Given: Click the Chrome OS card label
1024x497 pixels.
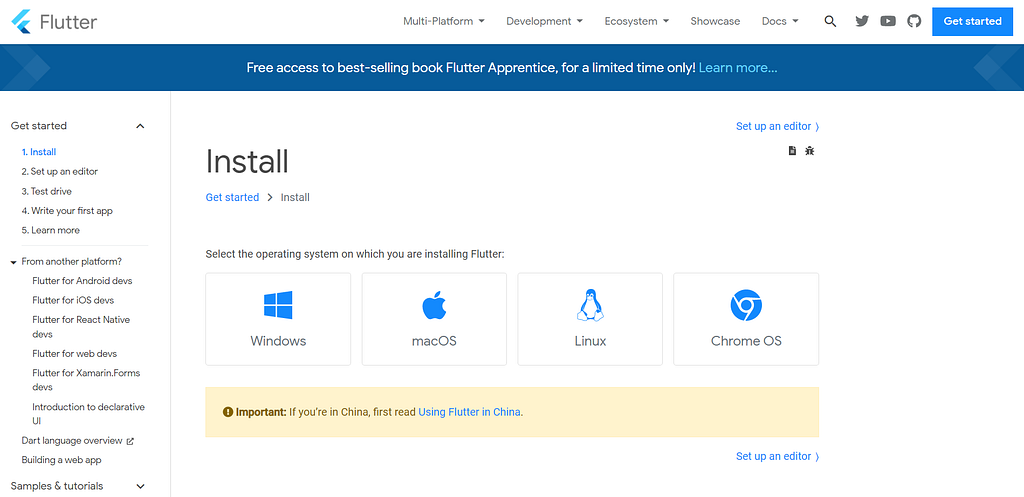Looking at the screenshot, I should coord(746,341).
